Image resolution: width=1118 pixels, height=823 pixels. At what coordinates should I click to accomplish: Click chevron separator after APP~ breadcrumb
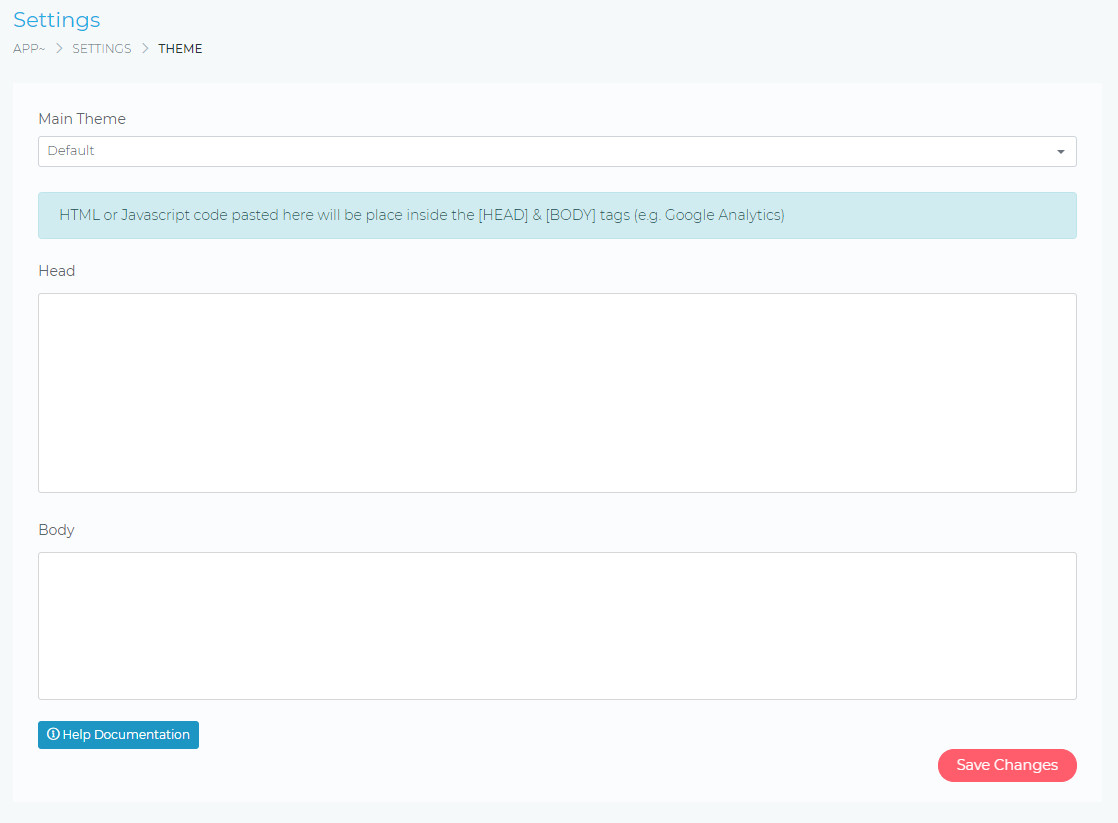59,49
